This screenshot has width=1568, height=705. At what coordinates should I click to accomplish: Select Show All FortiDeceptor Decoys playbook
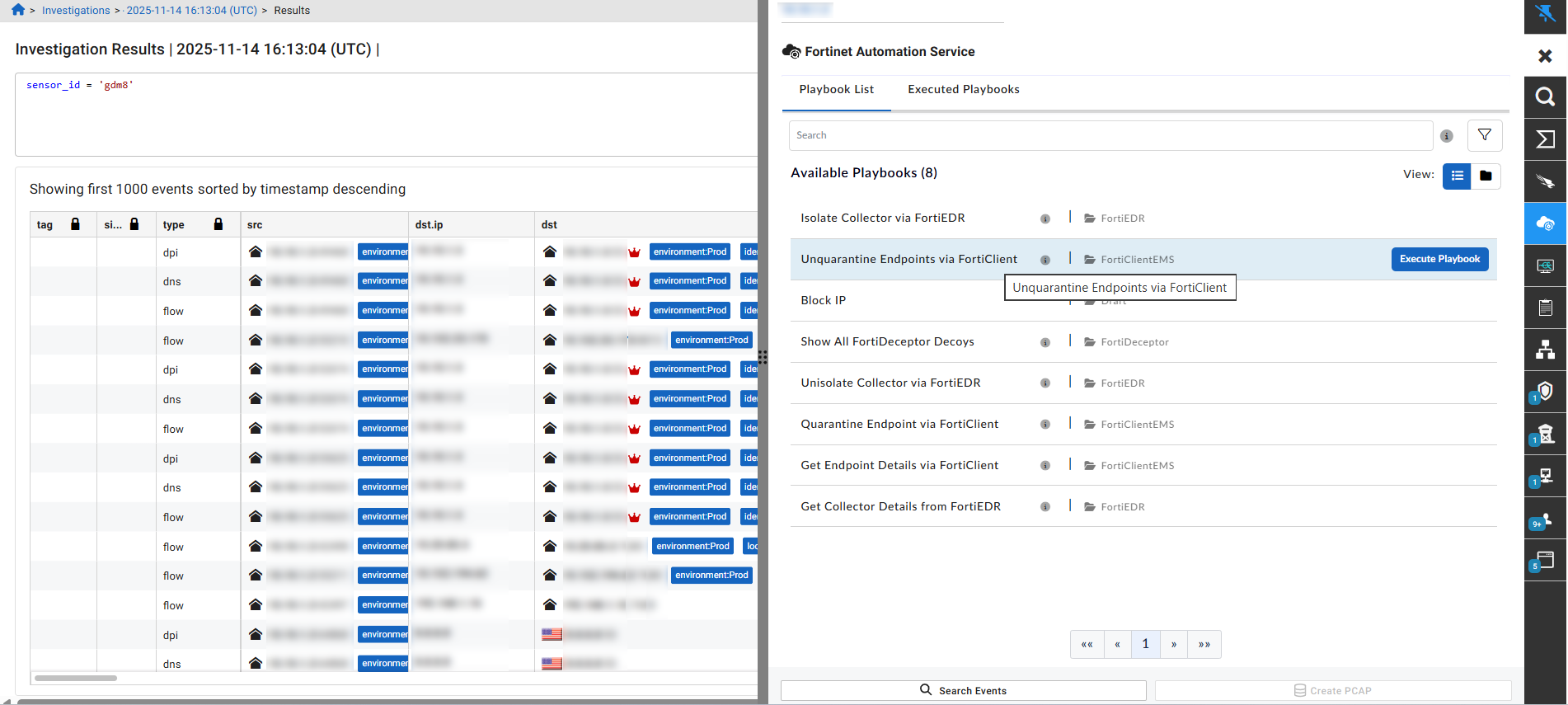[x=888, y=342]
